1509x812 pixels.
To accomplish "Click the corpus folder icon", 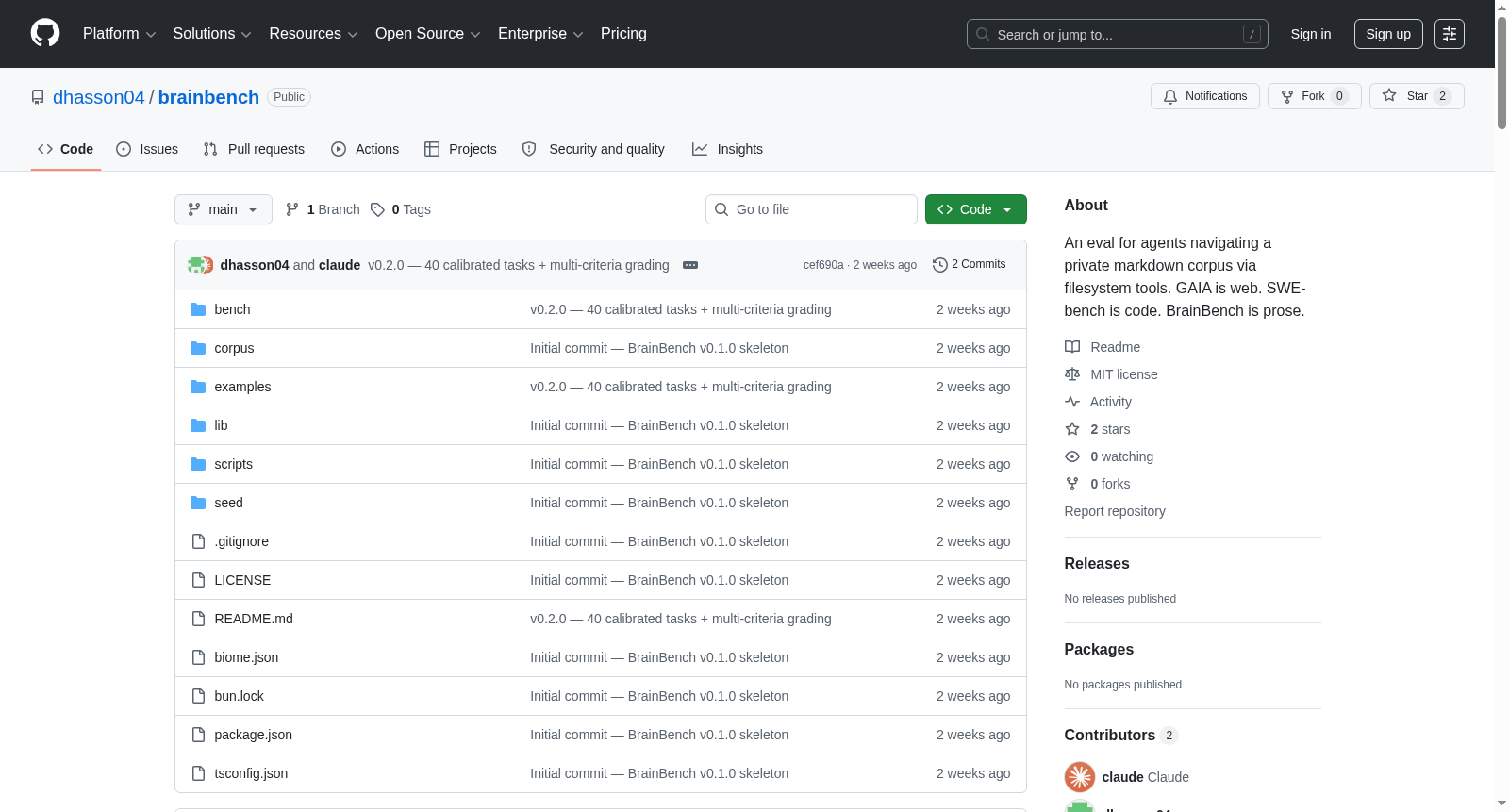I will tap(198, 348).
